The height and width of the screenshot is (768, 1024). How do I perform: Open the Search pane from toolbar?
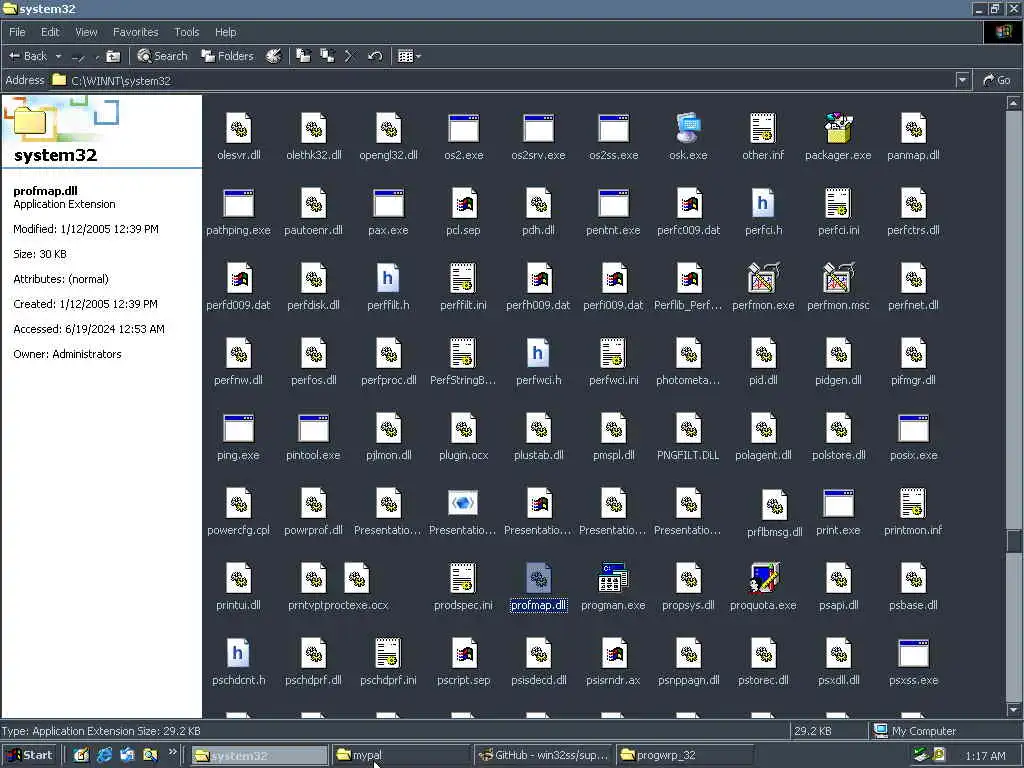(163, 56)
